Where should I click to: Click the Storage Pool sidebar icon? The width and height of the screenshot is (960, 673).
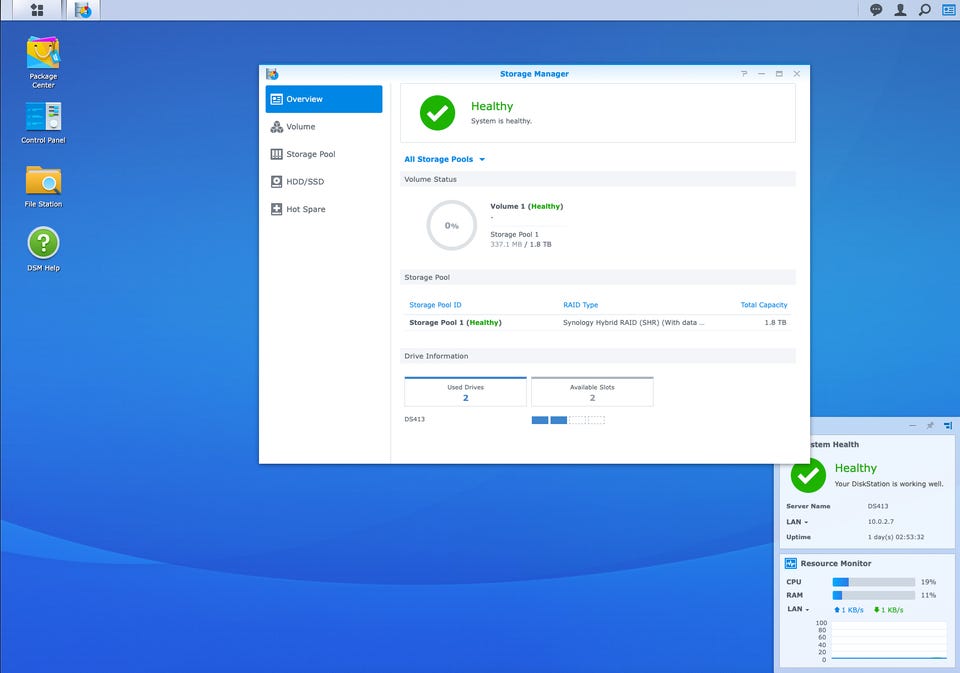(277, 154)
